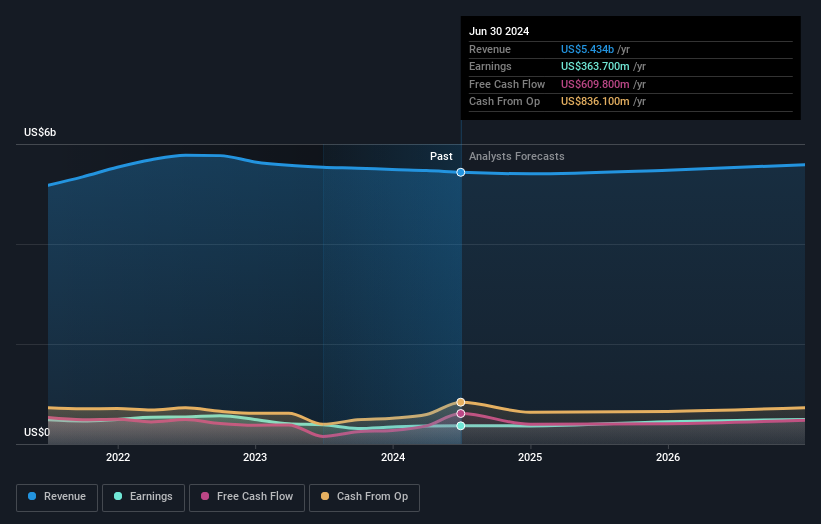The height and width of the screenshot is (524, 821).
Task: Click the Revenue row label in tooltip
Action: (490, 49)
